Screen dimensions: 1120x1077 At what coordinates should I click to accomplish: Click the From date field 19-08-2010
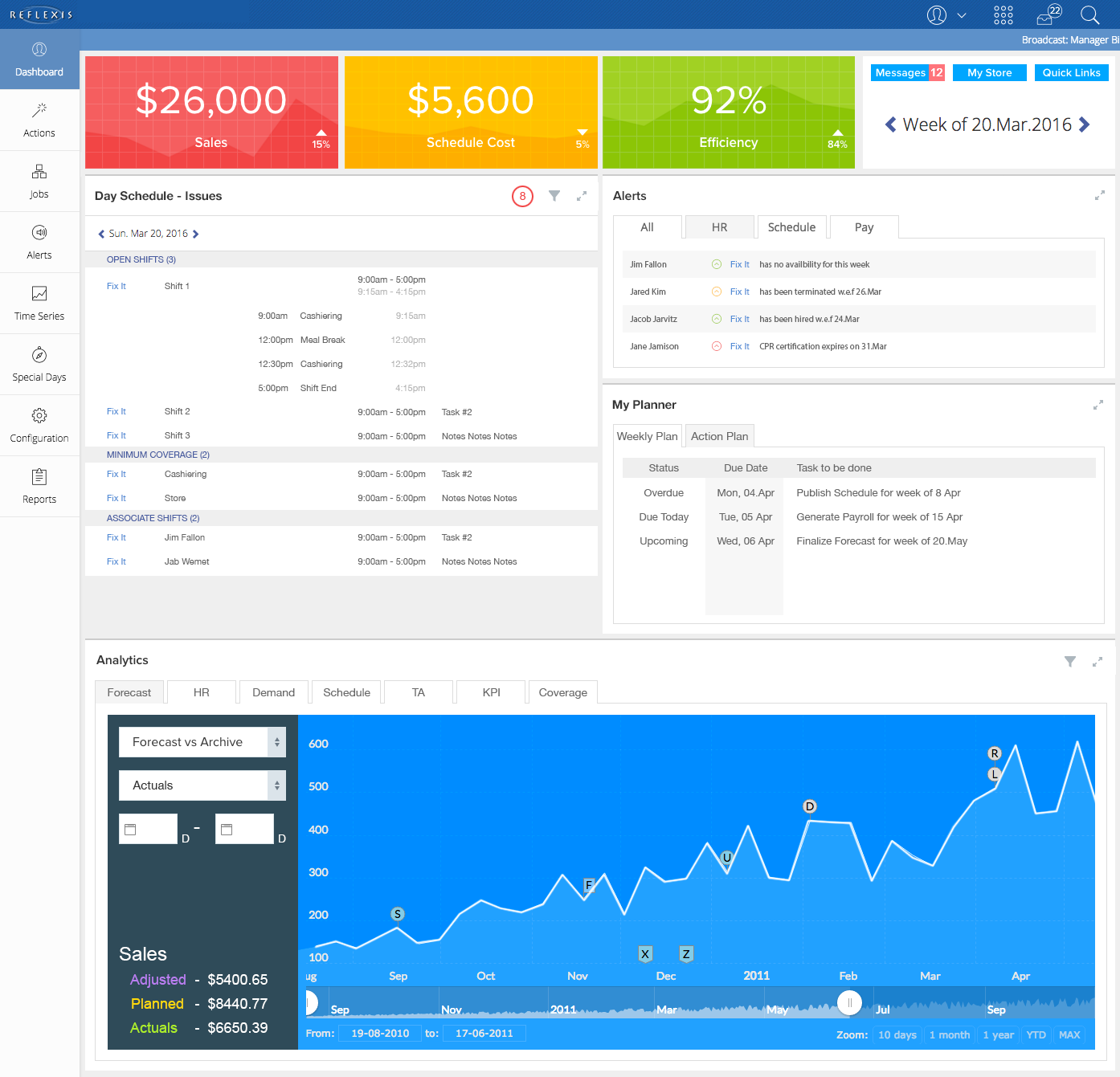click(380, 1034)
